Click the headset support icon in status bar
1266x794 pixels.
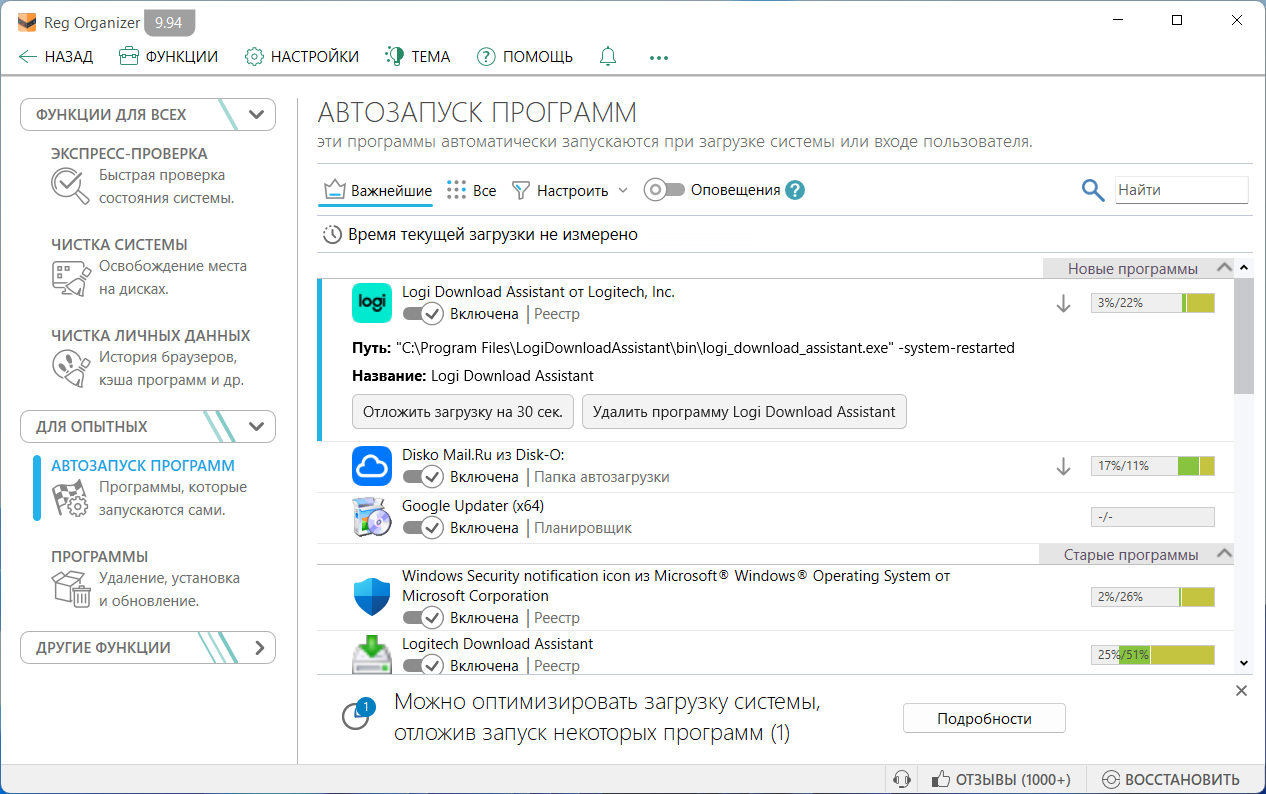point(901,779)
